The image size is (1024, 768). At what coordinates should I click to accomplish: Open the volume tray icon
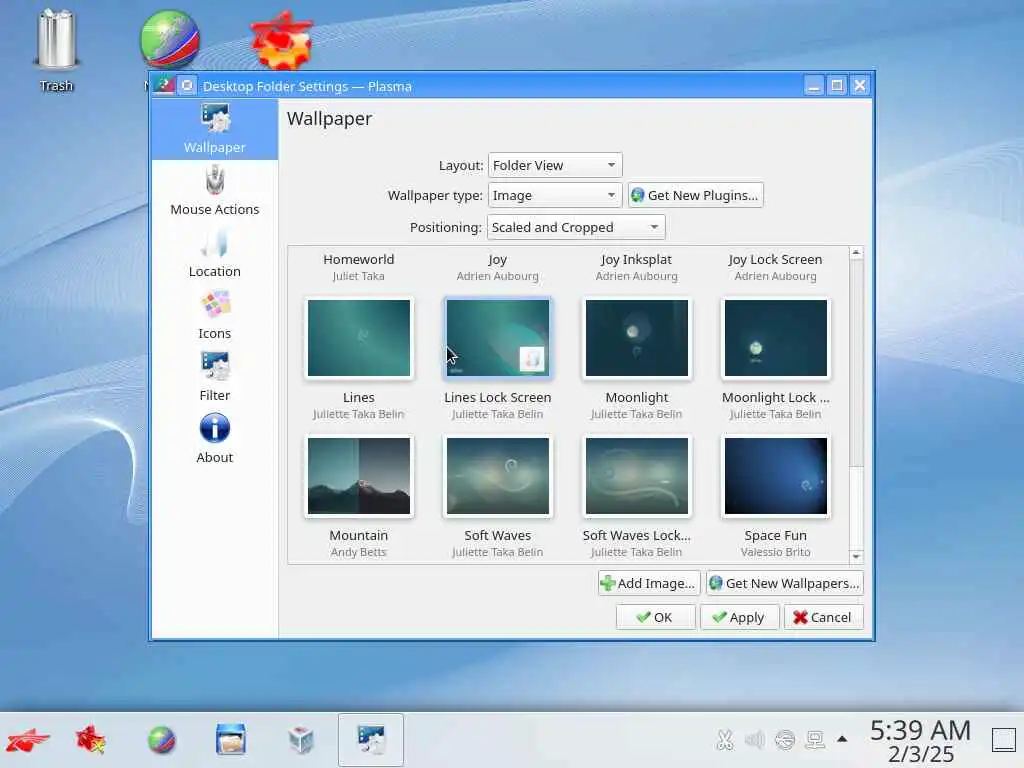coord(754,740)
